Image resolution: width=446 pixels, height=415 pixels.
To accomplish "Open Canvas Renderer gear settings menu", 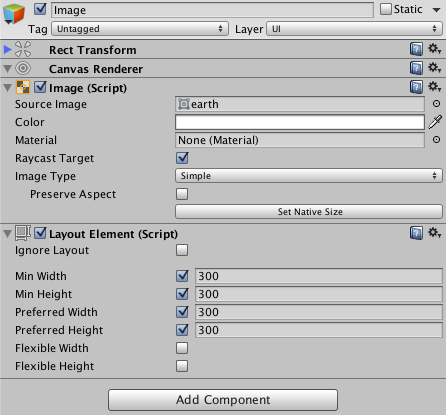I will [x=435, y=68].
